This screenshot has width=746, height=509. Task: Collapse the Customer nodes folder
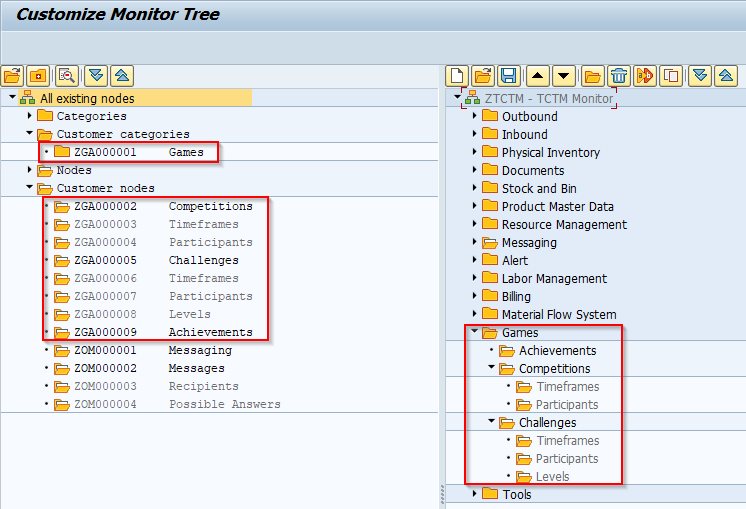click(30, 188)
